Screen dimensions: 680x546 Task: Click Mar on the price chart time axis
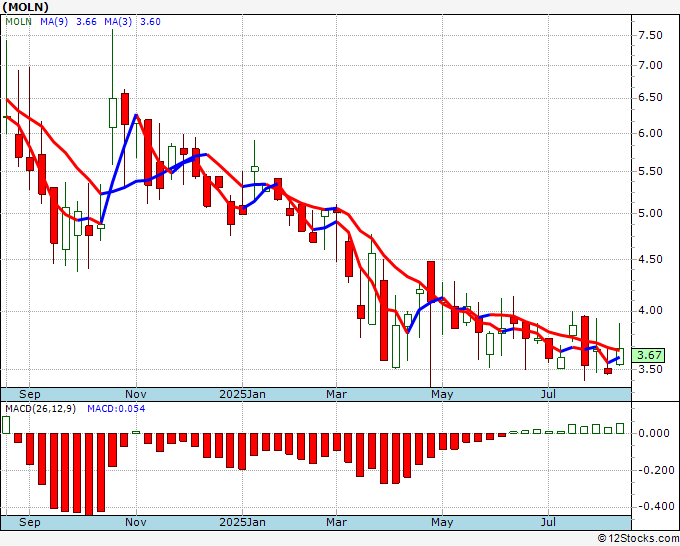(x=337, y=394)
